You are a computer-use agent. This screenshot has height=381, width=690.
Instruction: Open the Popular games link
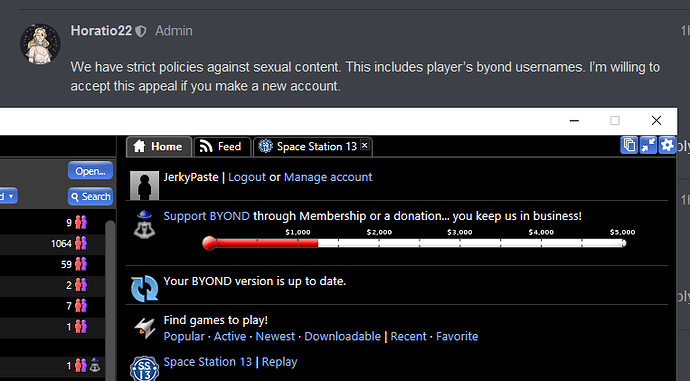[x=184, y=336]
